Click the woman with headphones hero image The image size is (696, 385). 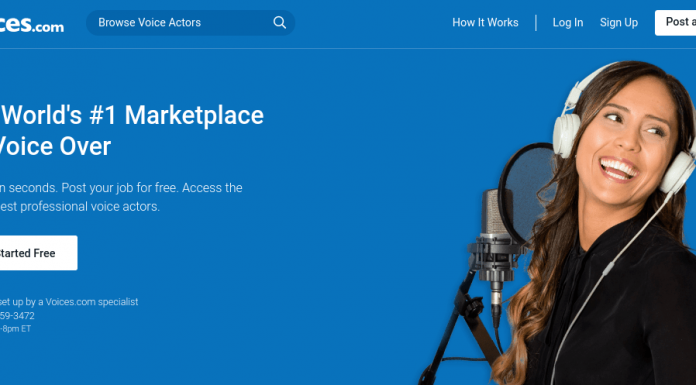[x=559, y=223]
